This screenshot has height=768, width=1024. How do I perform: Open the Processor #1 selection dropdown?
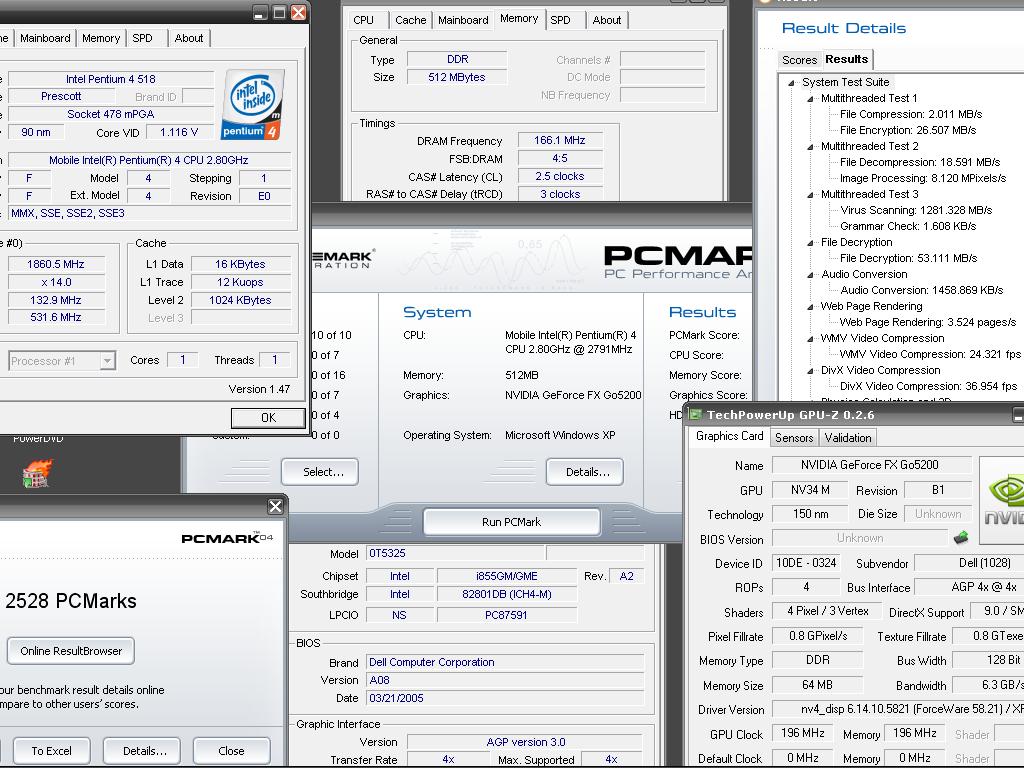tap(107, 360)
